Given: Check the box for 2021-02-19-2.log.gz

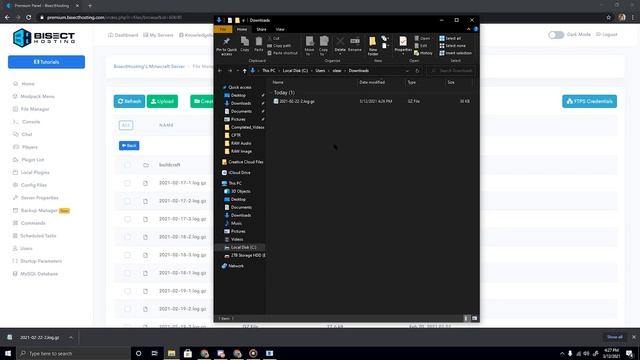Looking at the screenshot, I should (127, 309).
